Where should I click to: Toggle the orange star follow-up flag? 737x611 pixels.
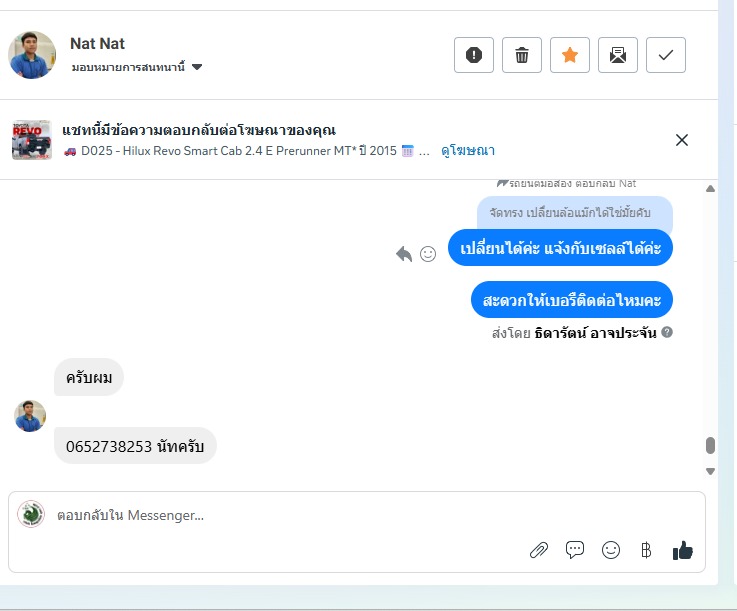(570, 55)
